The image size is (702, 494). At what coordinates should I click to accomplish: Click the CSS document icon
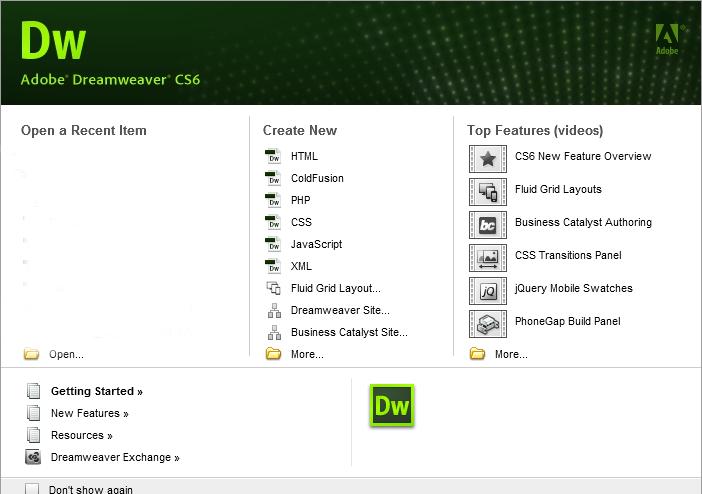tap(273, 222)
